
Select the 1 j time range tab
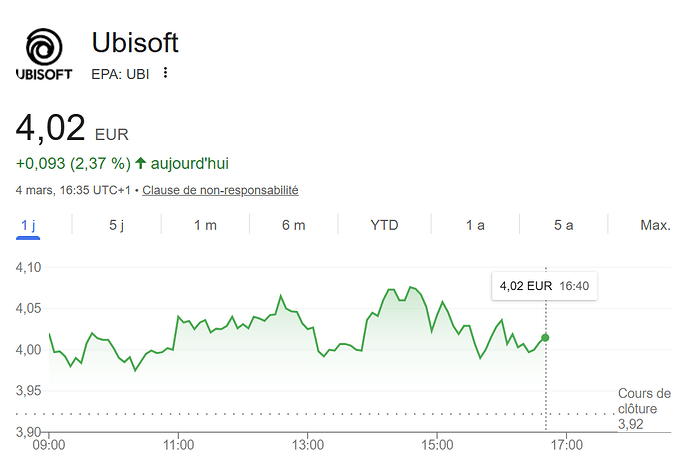(x=28, y=225)
